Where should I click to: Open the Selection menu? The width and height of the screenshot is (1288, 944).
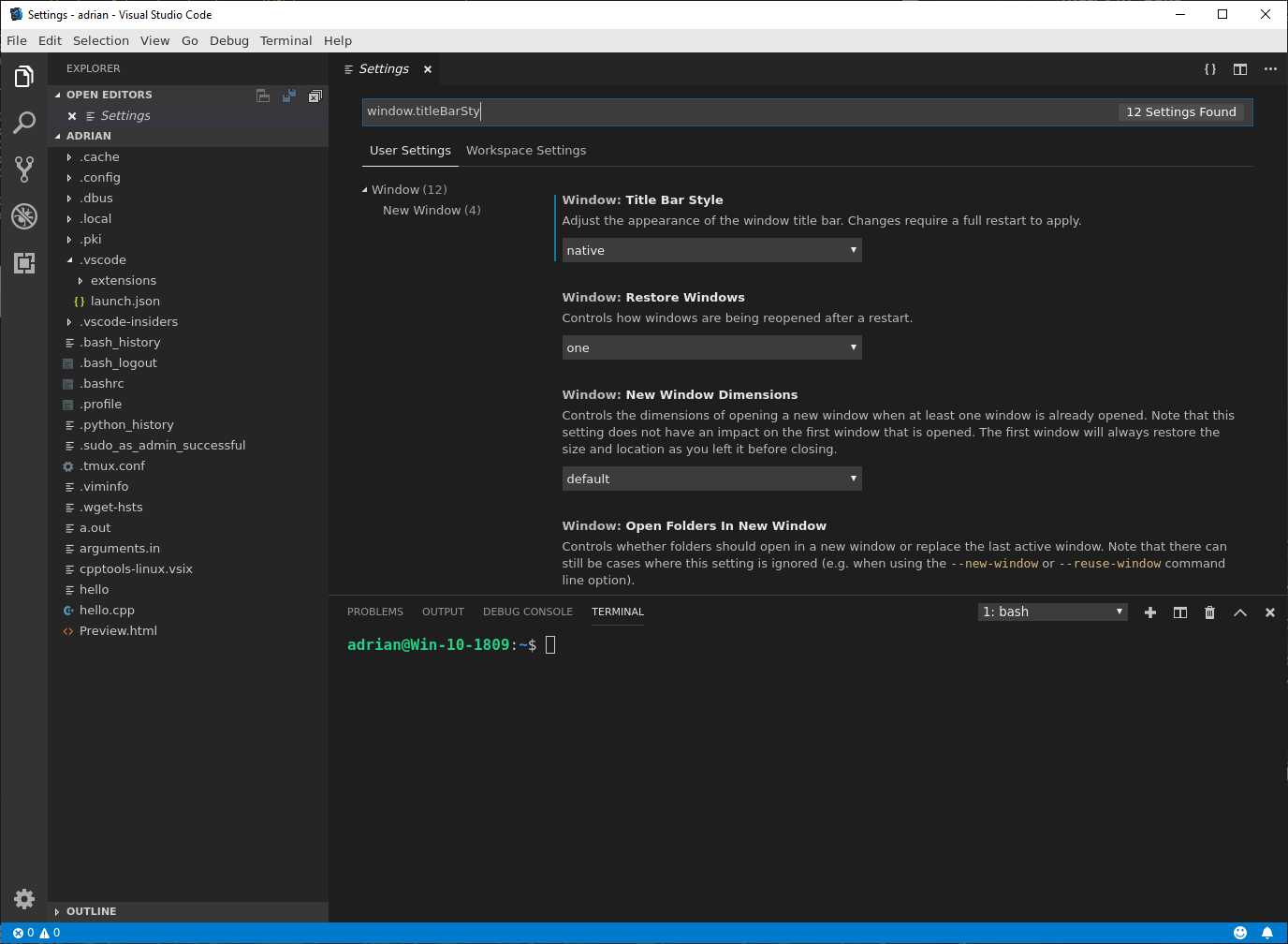coord(101,41)
